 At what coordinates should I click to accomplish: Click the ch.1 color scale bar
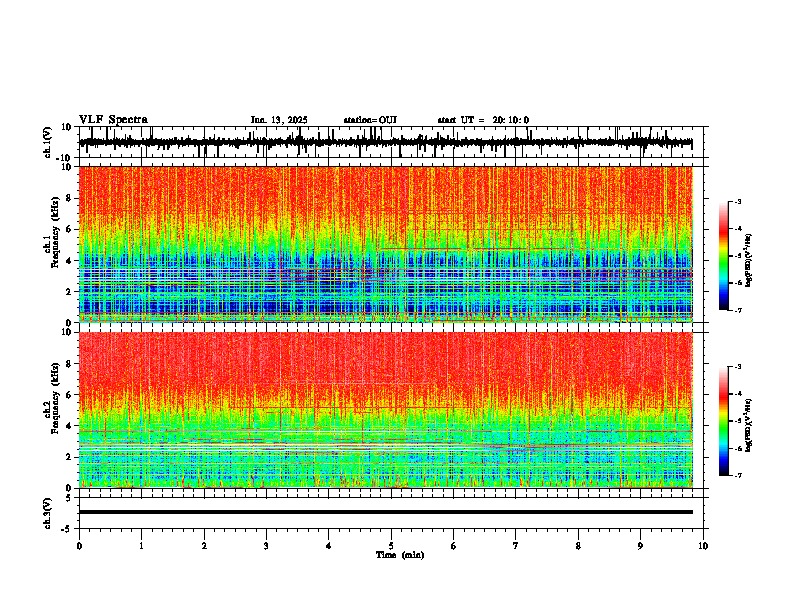coord(724,256)
